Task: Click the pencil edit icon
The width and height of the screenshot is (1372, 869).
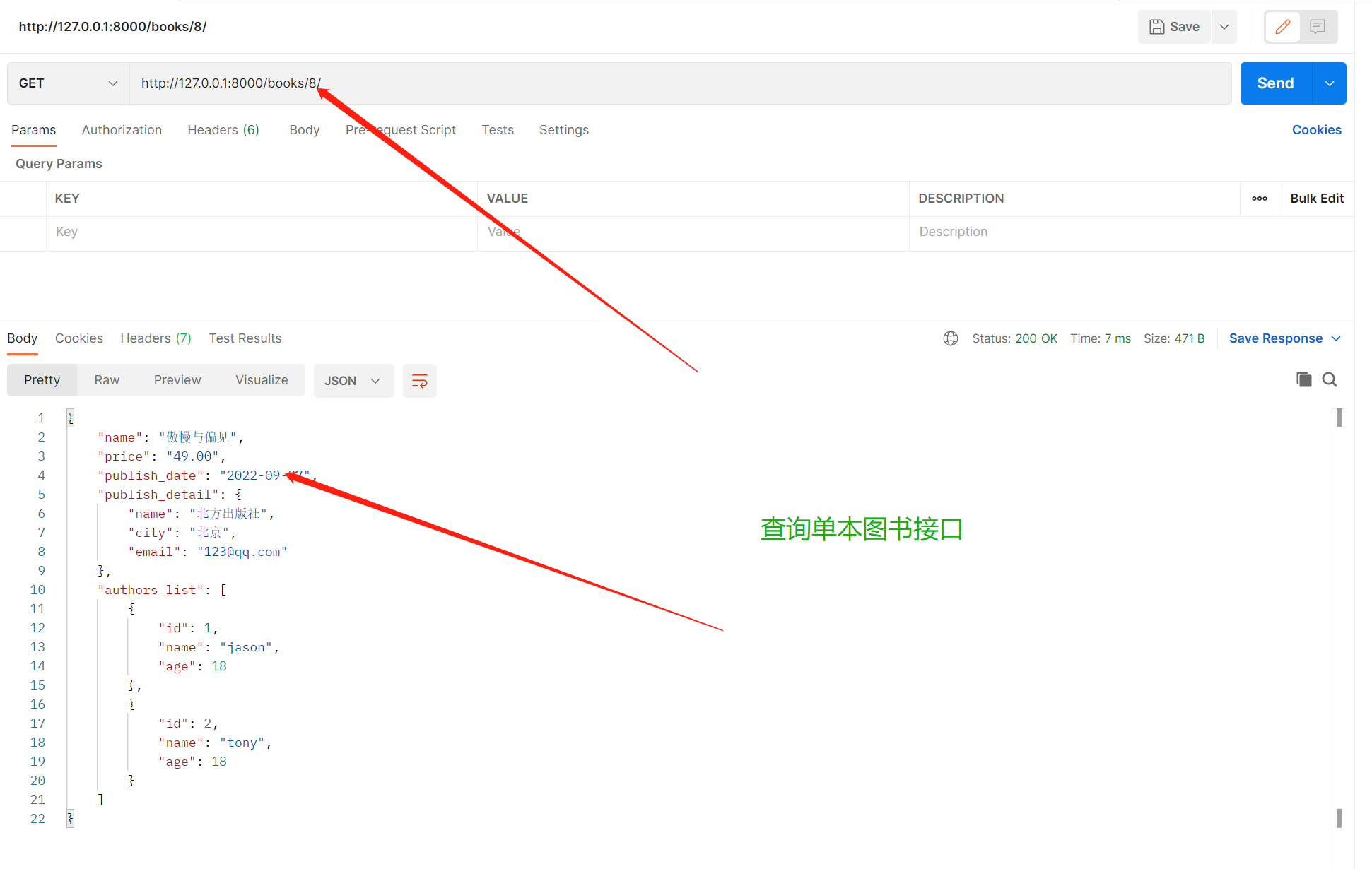Action: (1282, 27)
